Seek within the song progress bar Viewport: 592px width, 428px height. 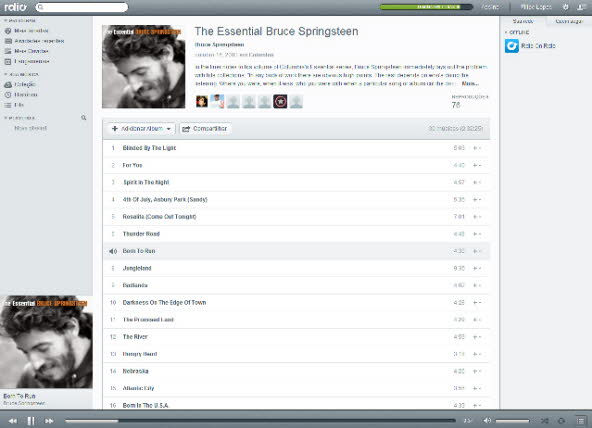pos(261,420)
